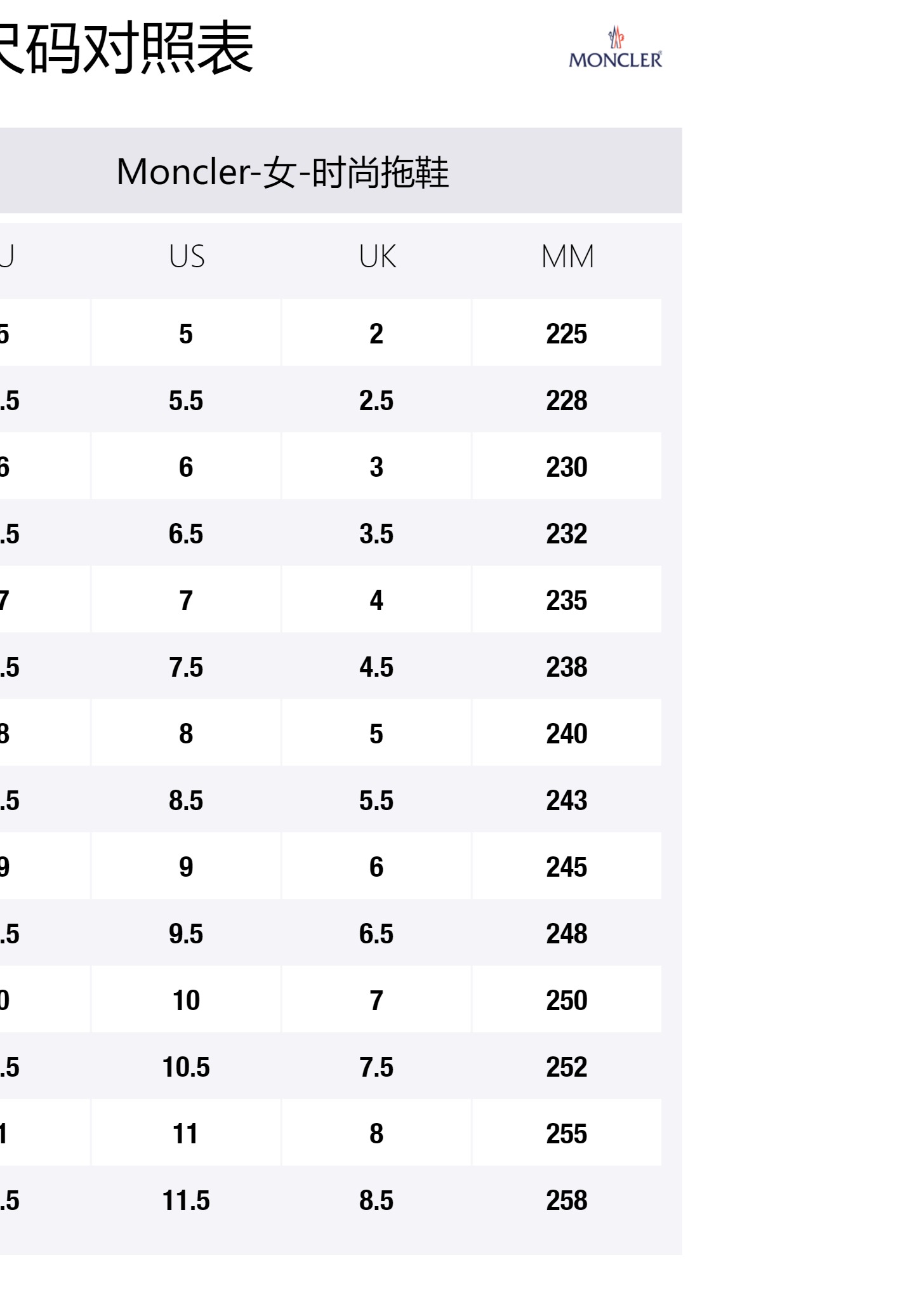
Task: Click the US size 6.5 cell
Action: point(186,534)
